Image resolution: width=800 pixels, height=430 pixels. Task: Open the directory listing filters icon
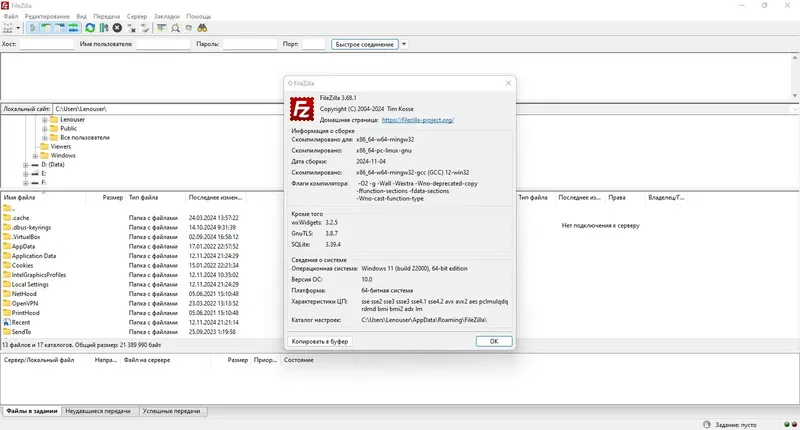[x=162, y=28]
